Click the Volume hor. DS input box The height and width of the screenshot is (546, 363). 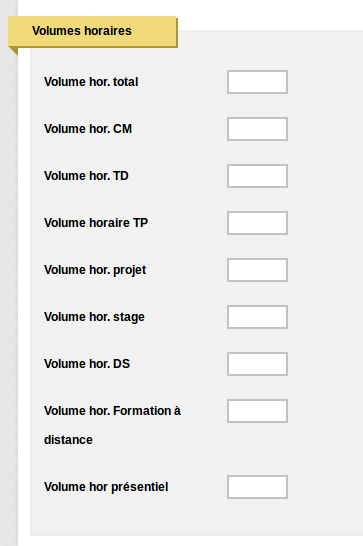tap(257, 364)
